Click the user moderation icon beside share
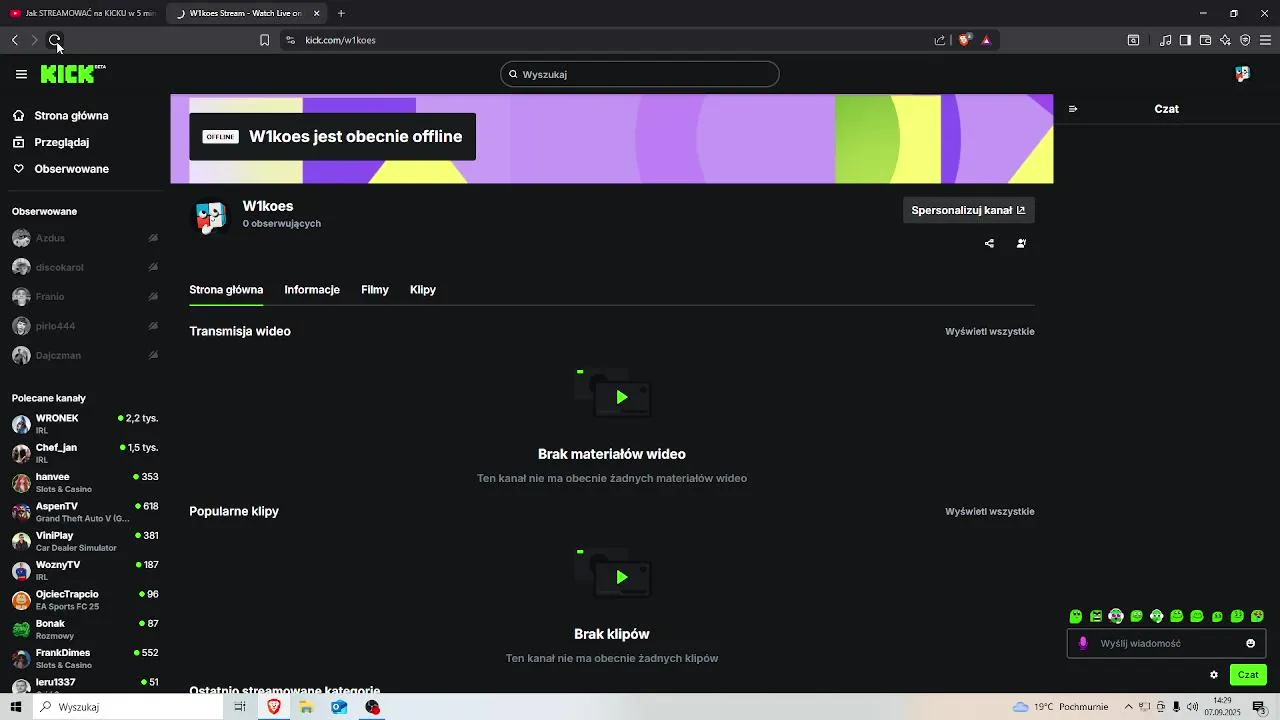The height and width of the screenshot is (720, 1280). pos(1021,243)
